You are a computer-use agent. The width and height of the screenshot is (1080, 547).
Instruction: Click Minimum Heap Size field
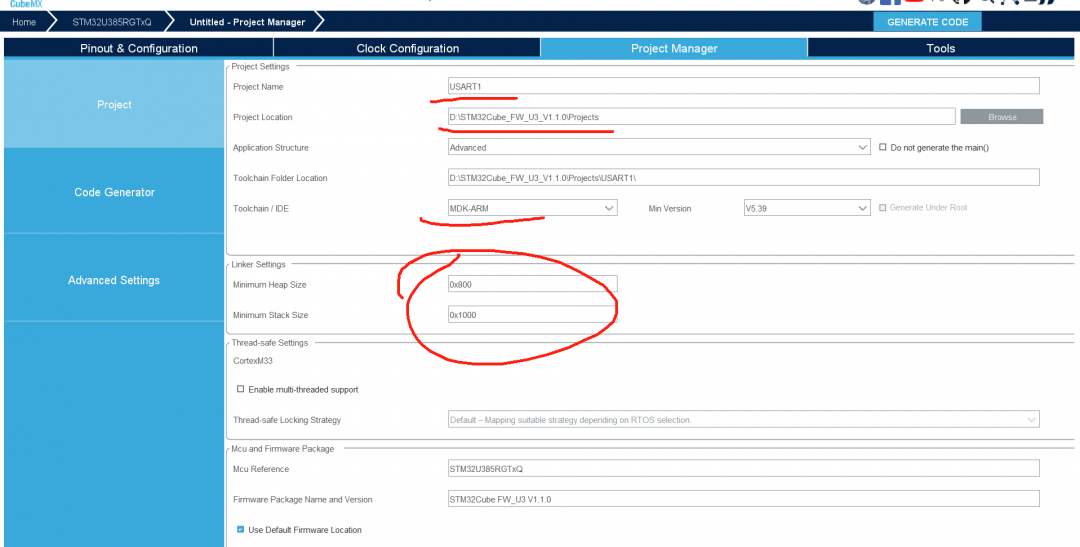click(532, 284)
